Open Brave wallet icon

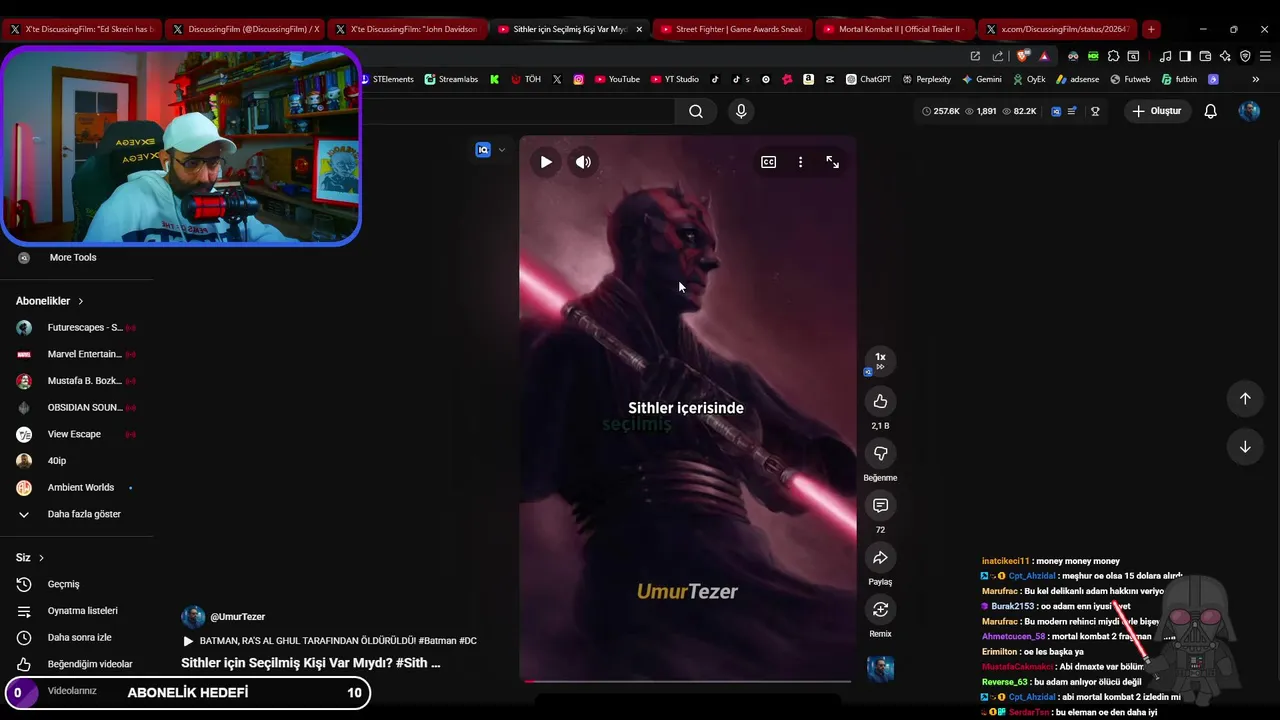click(x=1205, y=56)
